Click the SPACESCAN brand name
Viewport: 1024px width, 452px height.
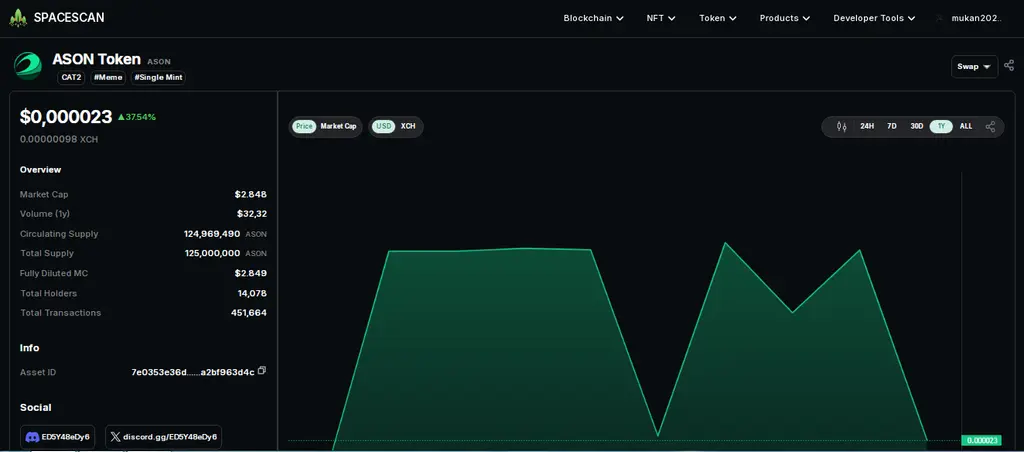point(69,18)
